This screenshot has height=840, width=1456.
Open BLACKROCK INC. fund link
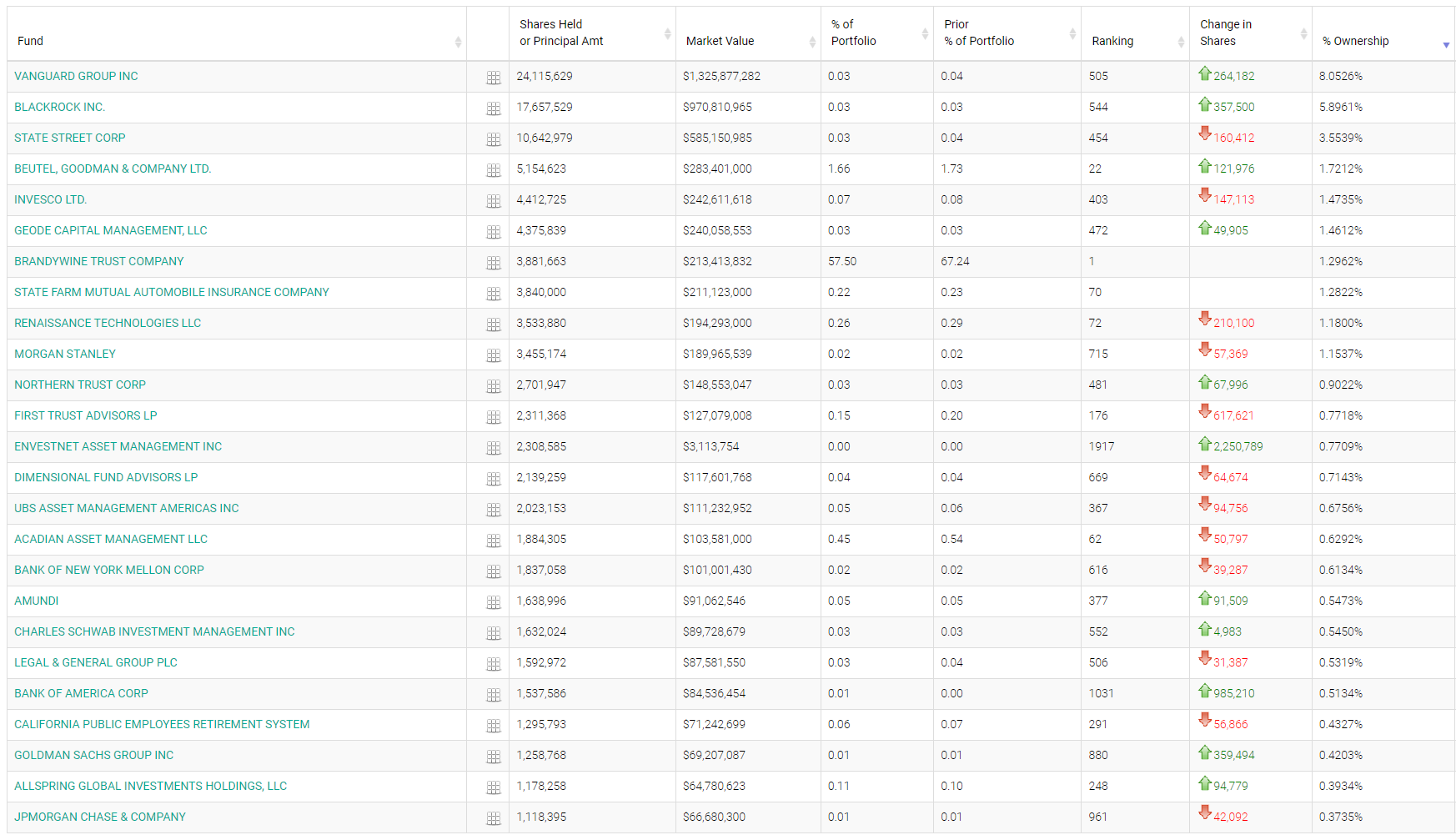tap(59, 107)
